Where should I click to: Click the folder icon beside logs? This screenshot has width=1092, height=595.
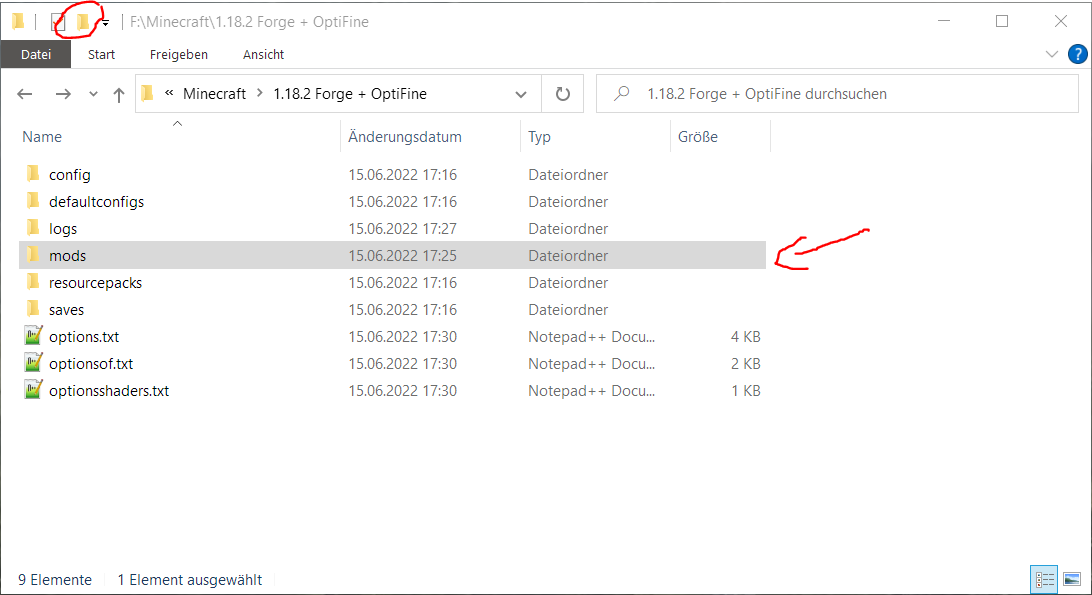33,228
